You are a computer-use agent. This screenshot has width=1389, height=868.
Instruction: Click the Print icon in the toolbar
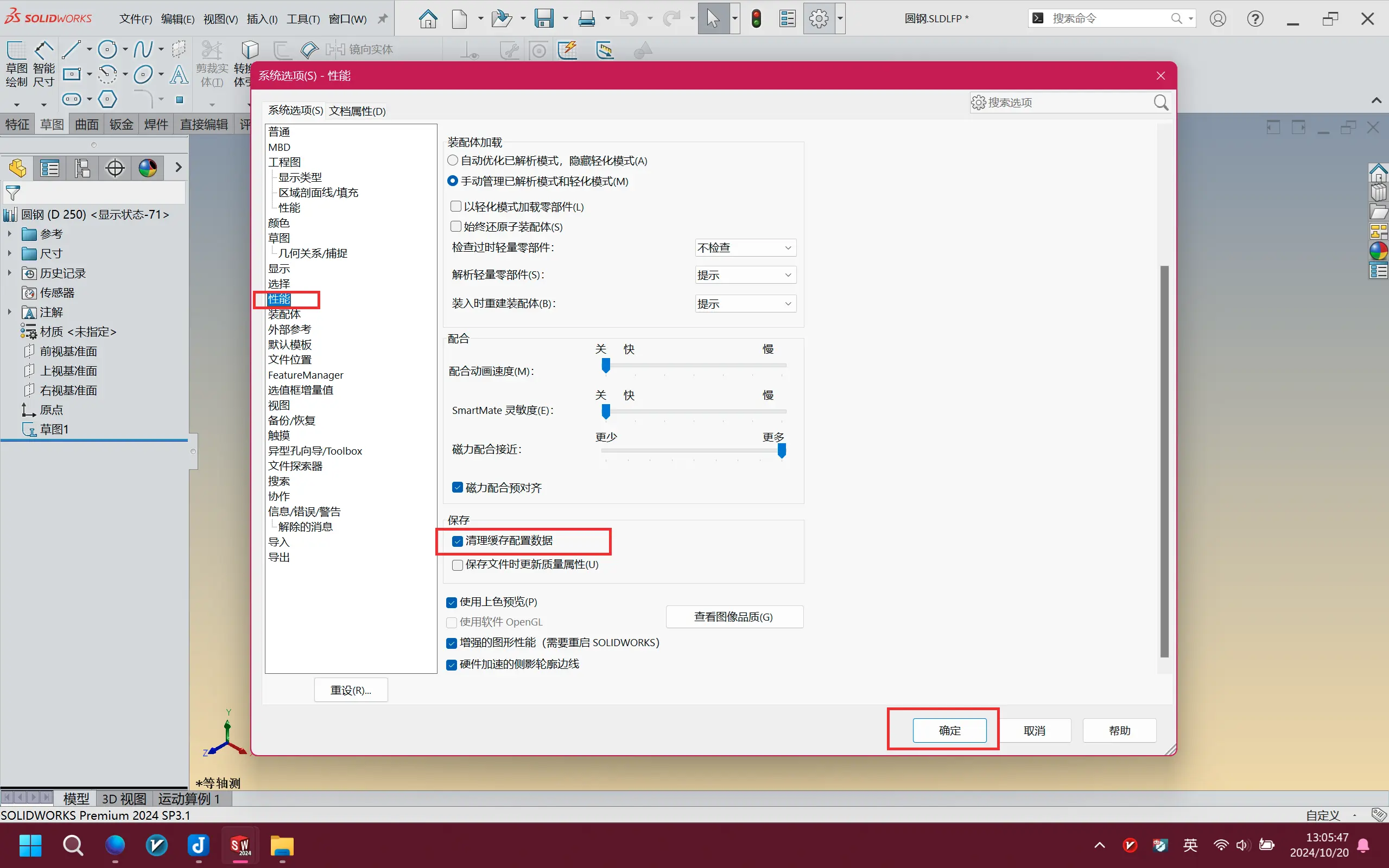click(x=586, y=19)
